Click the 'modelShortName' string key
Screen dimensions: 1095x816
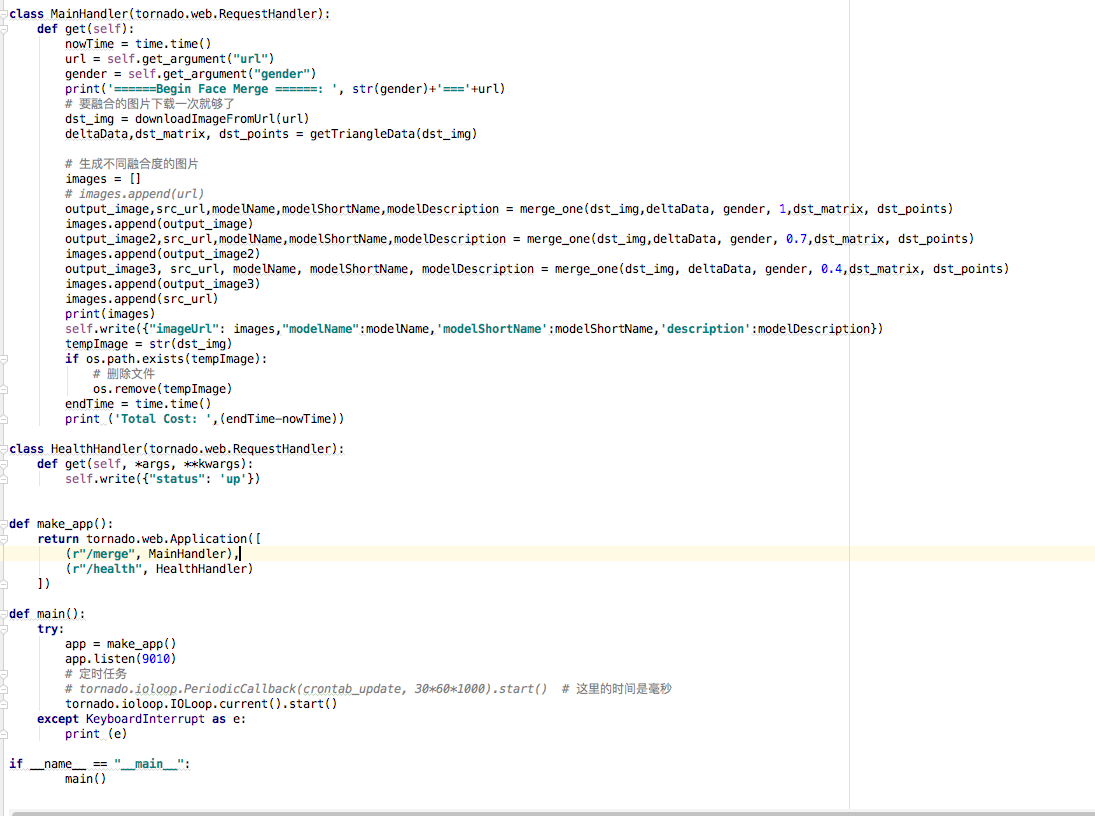[x=492, y=329]
